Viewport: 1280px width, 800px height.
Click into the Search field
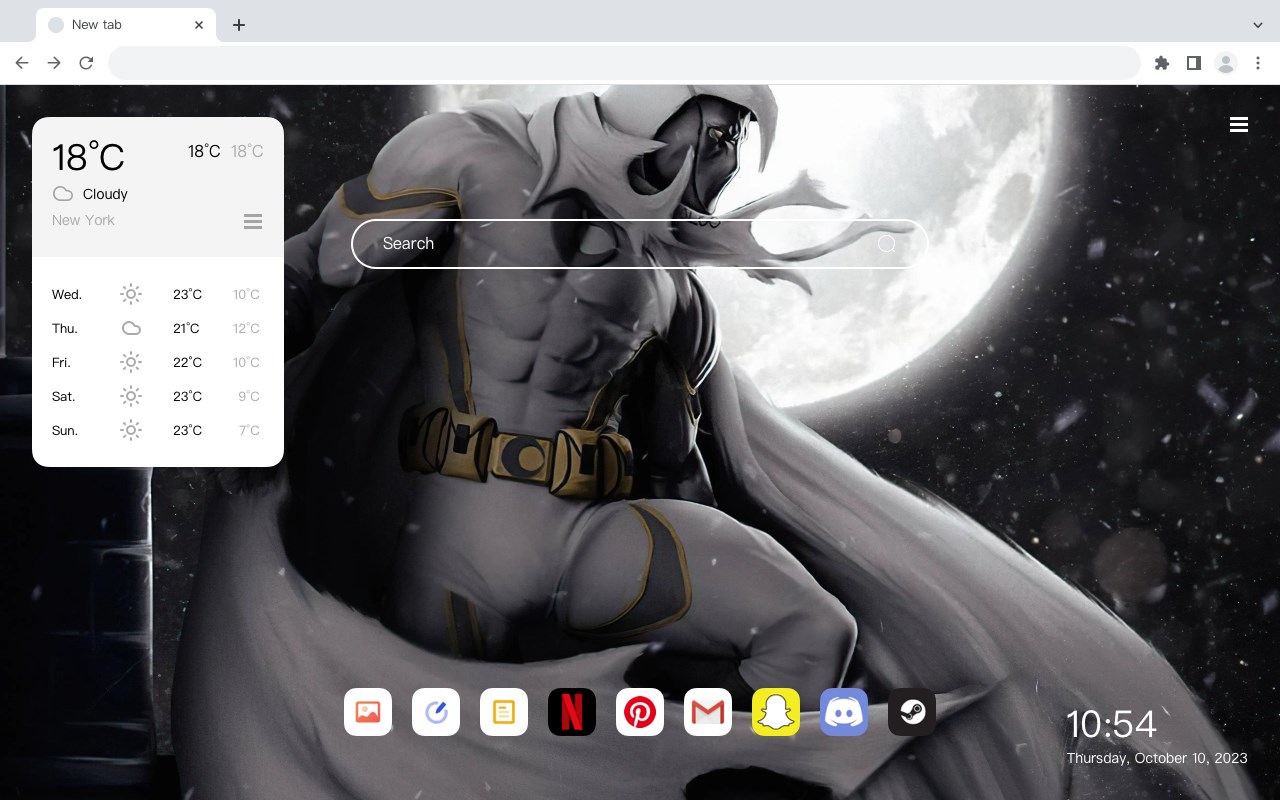click(640, 244)
